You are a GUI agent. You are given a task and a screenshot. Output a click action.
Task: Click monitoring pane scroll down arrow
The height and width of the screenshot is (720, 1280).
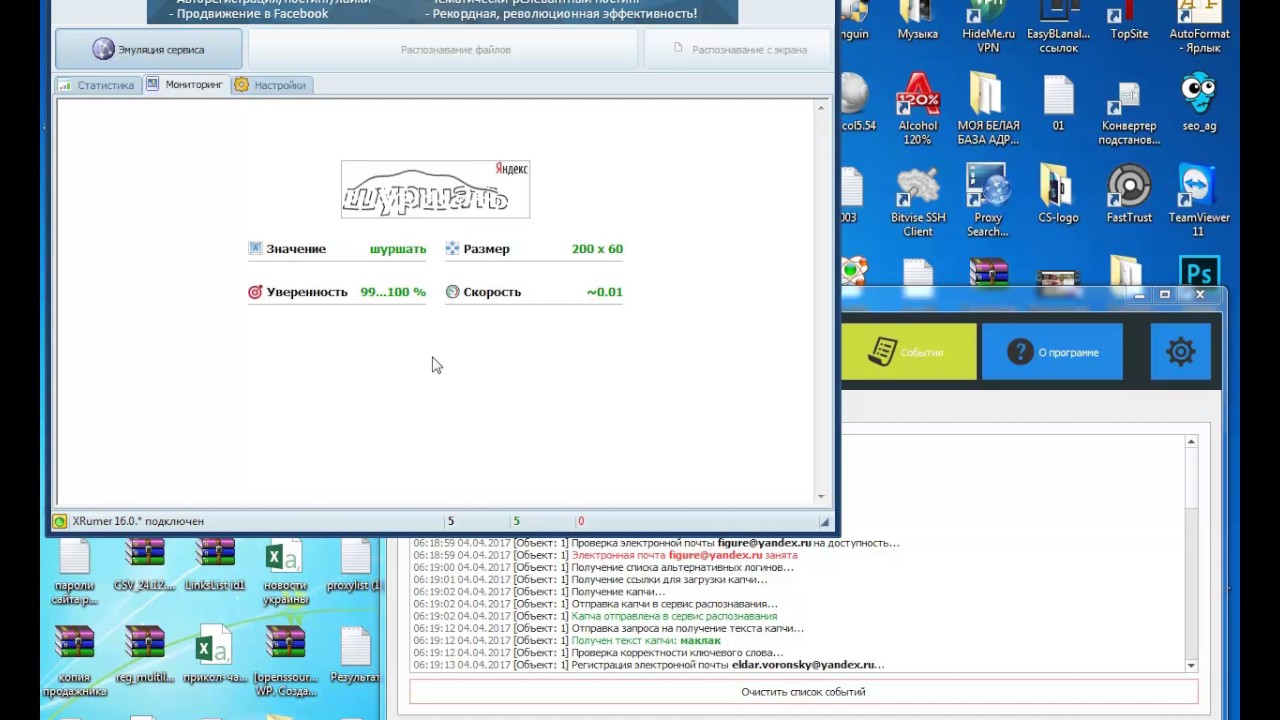821,496
